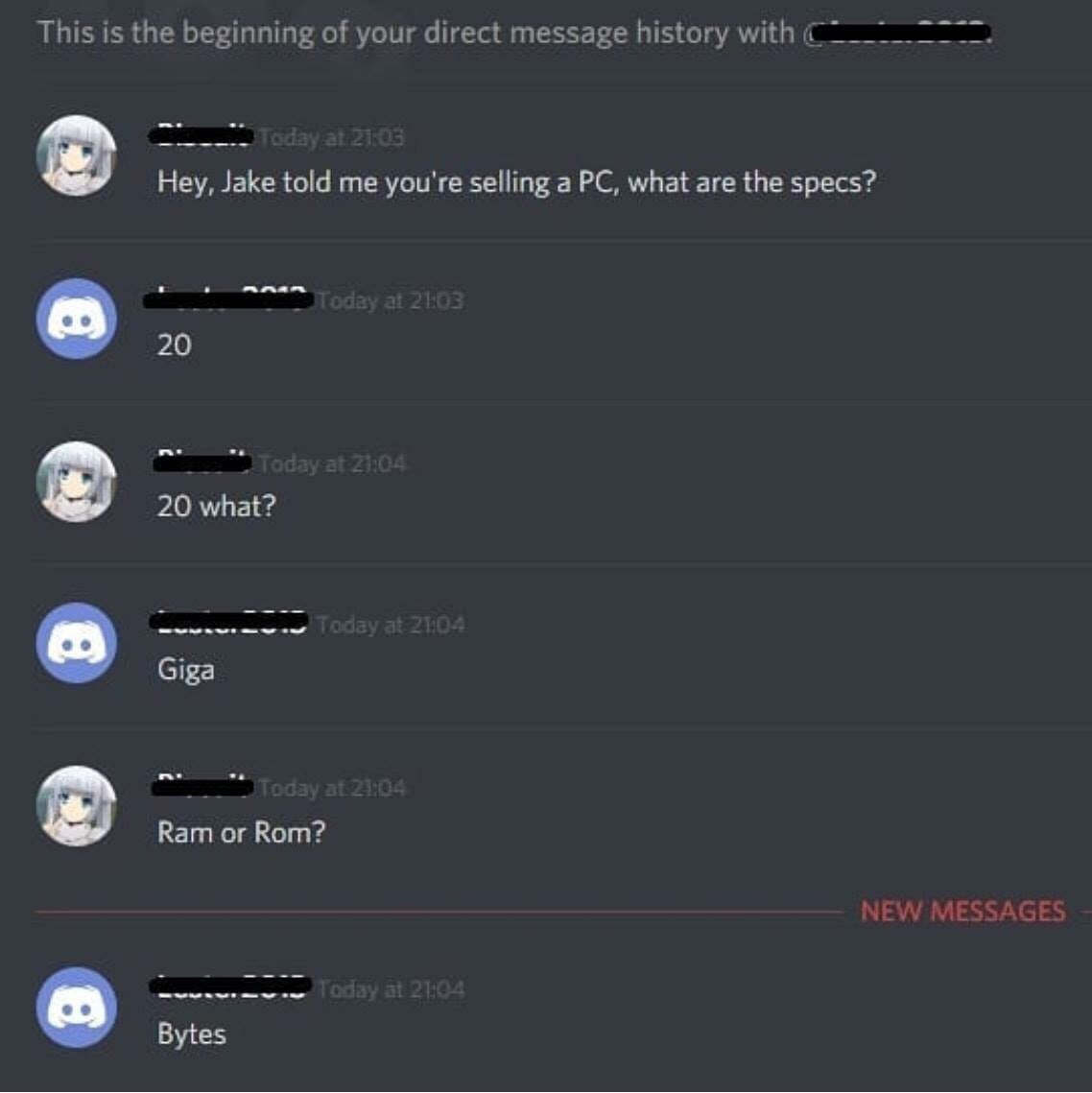Open the Discord avatar next to "Giga"
The height and width of the screenshot is (1093, 1092).
coord(76,643)
